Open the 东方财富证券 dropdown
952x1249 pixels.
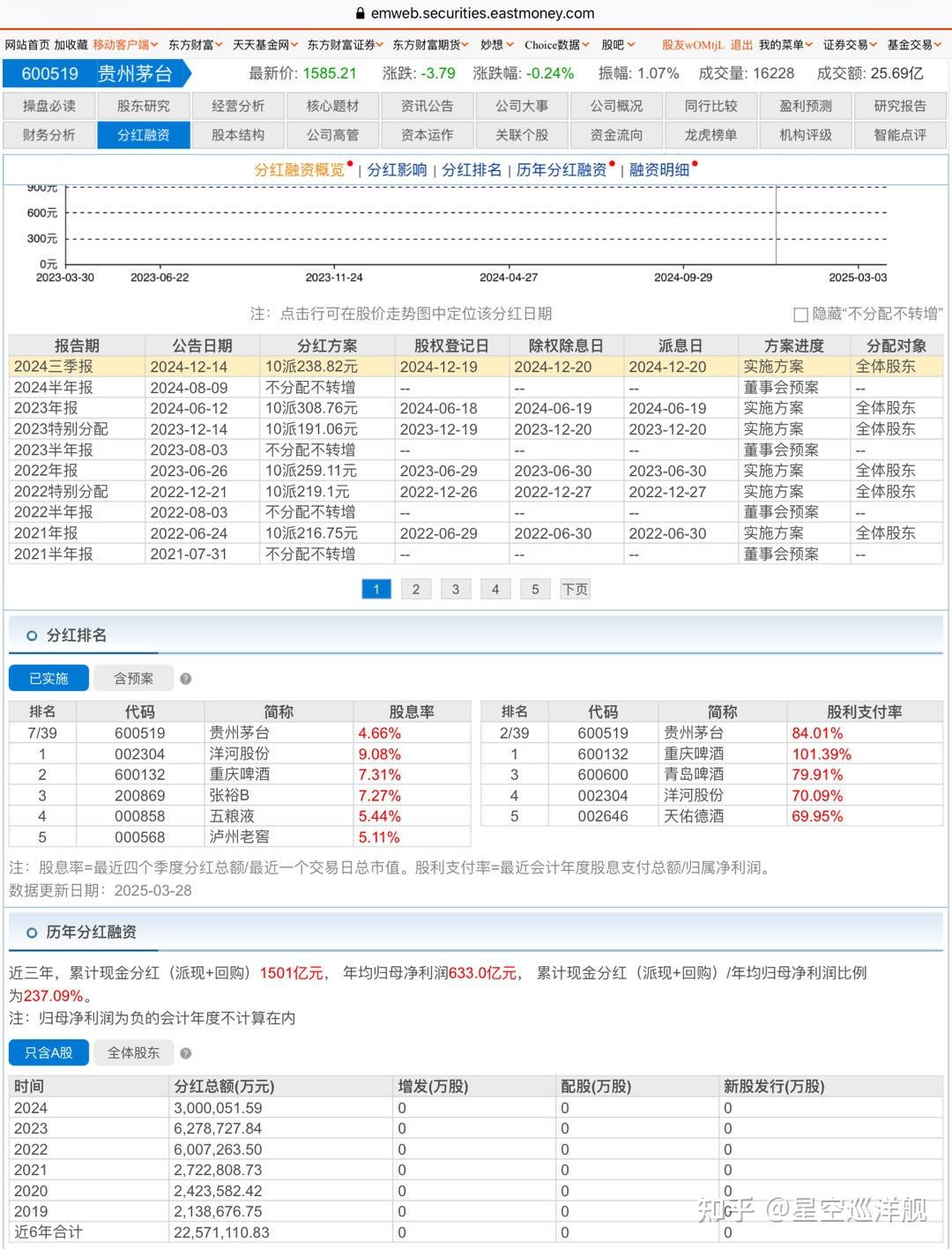(346, 45)
